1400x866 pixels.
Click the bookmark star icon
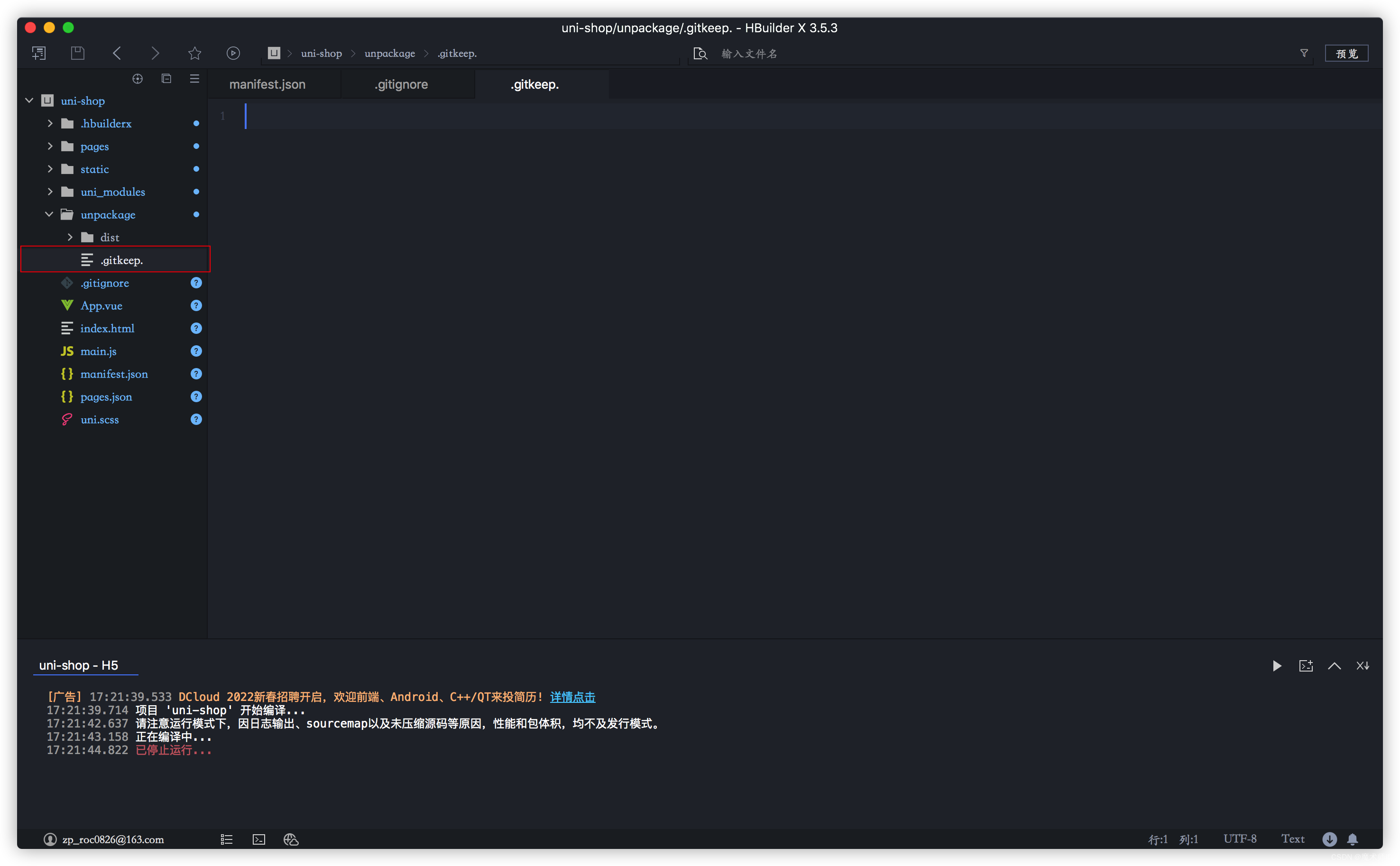(x=195, y=53)
